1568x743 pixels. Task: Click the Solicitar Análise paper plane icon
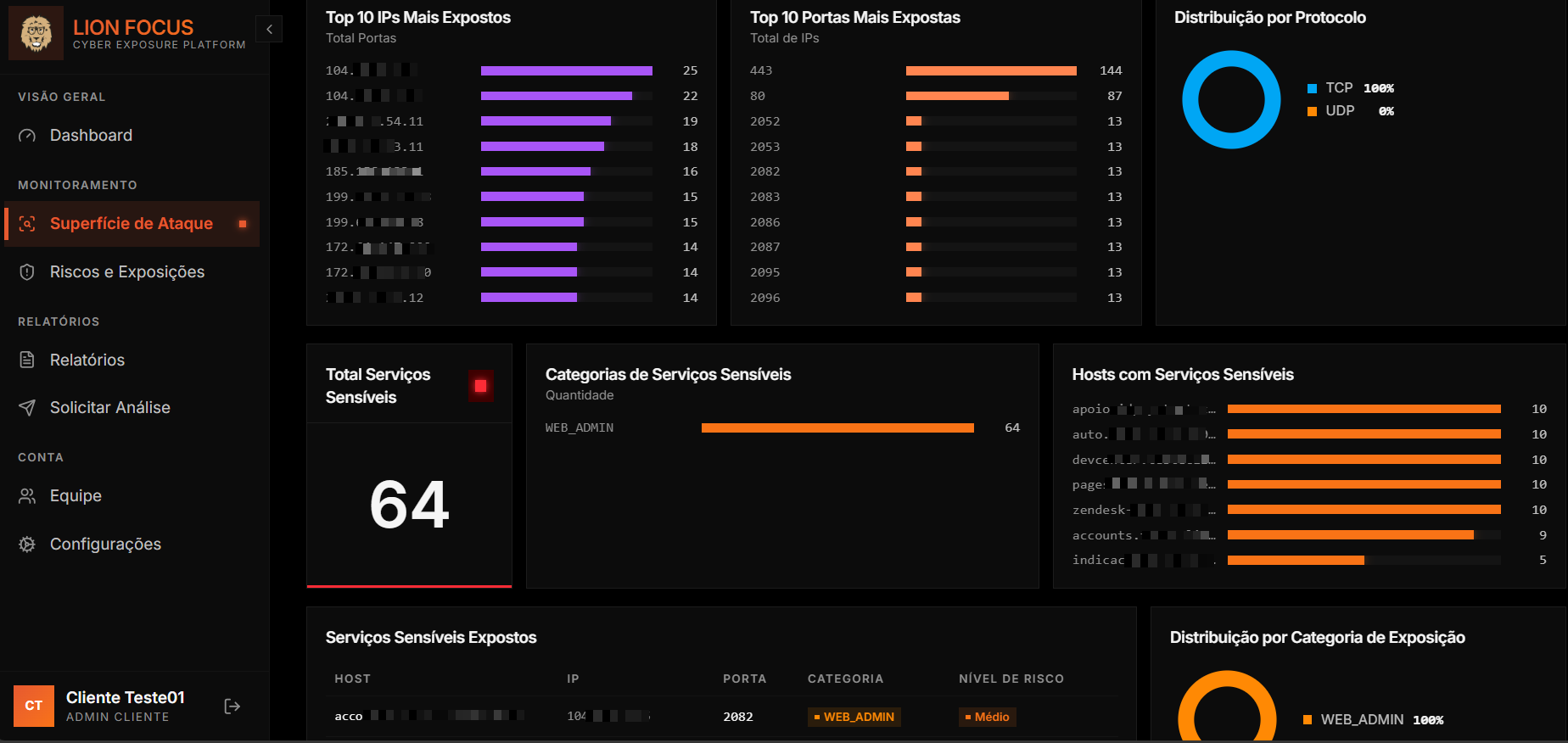coord(27,408)
